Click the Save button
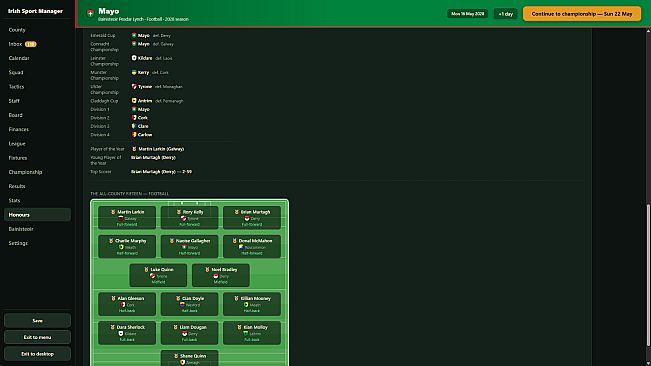 tap(37, 320)
